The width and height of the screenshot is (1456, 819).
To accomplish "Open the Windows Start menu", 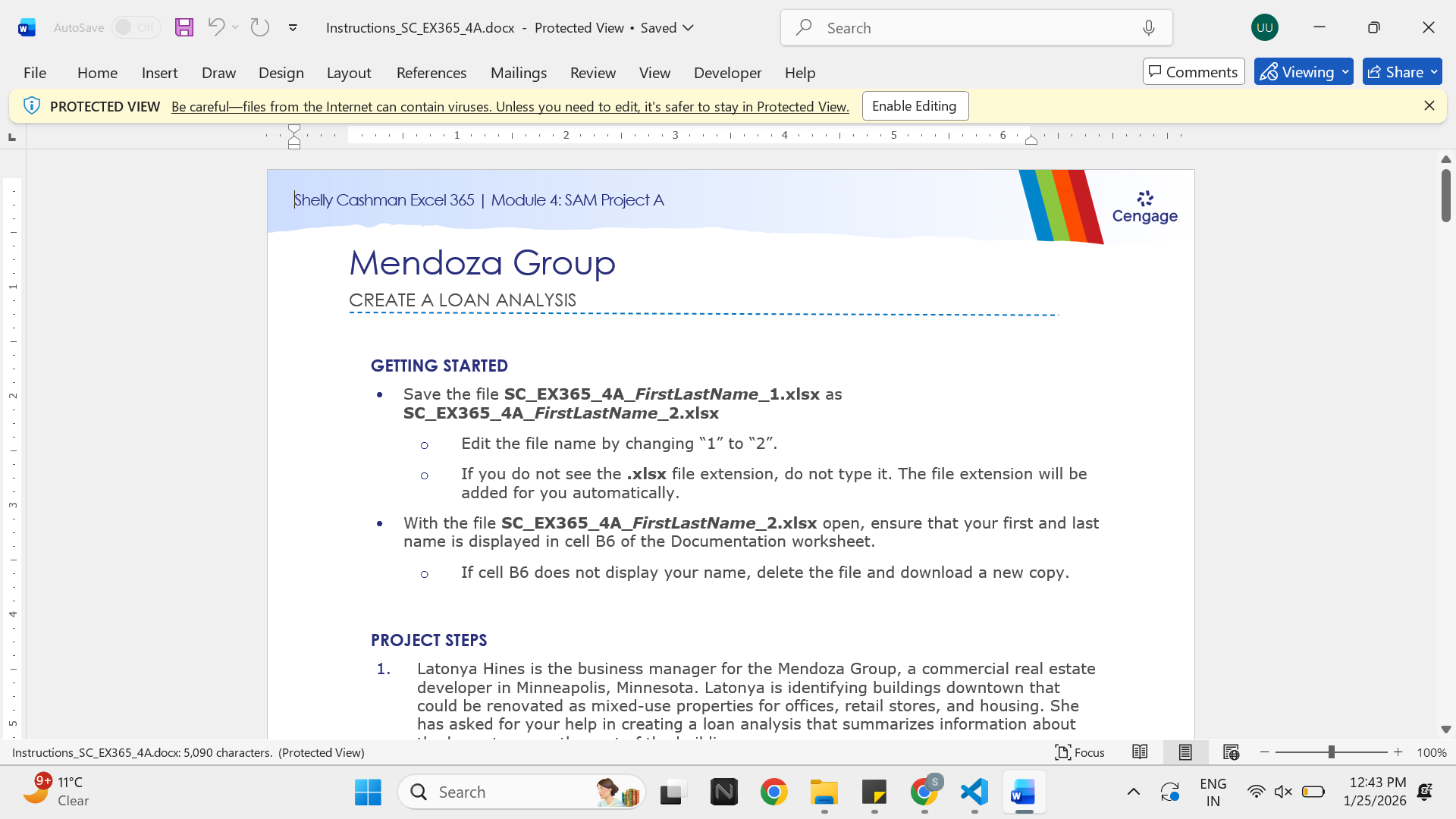I will [x=368, y=792].
